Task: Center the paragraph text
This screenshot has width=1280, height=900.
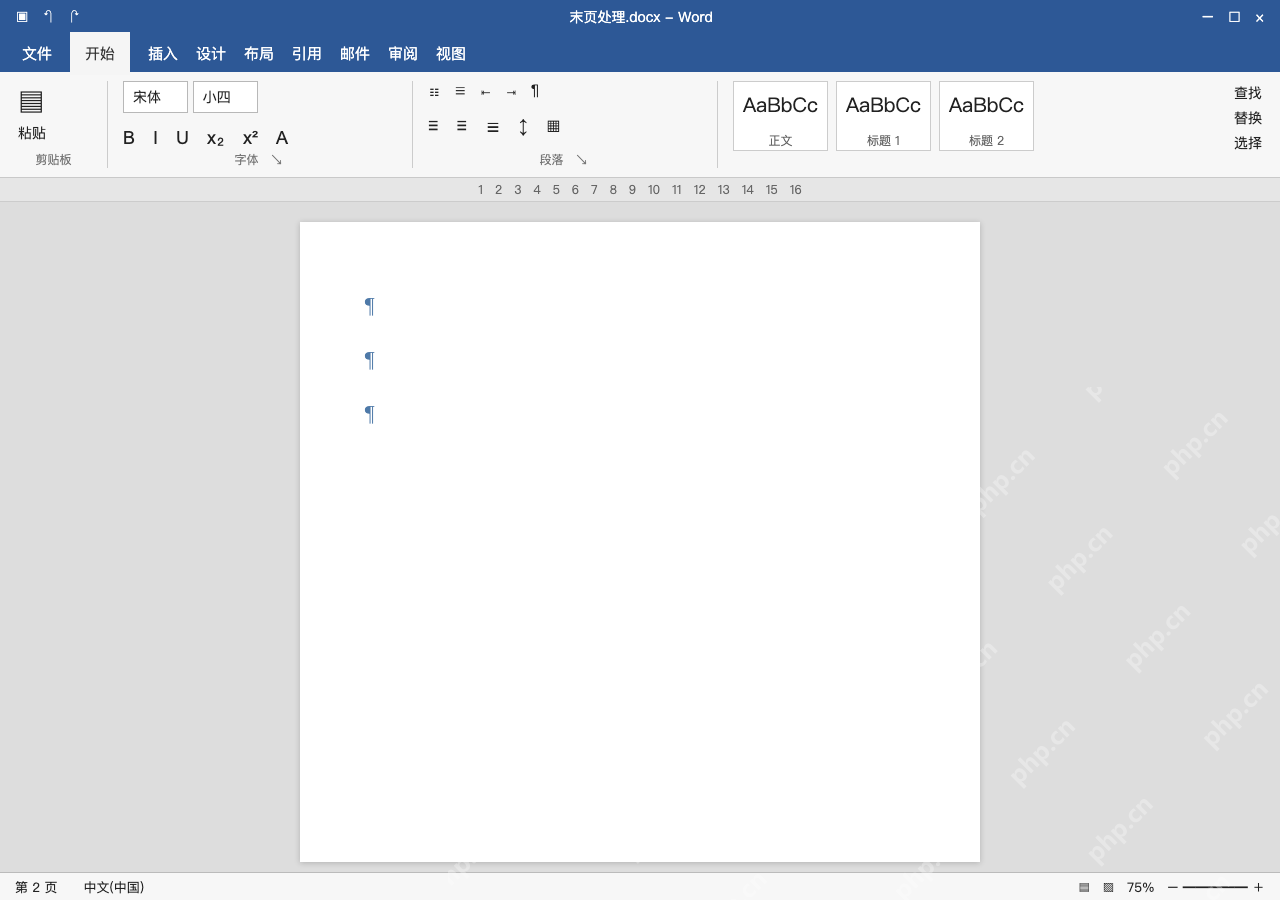Action: point(462,126)
